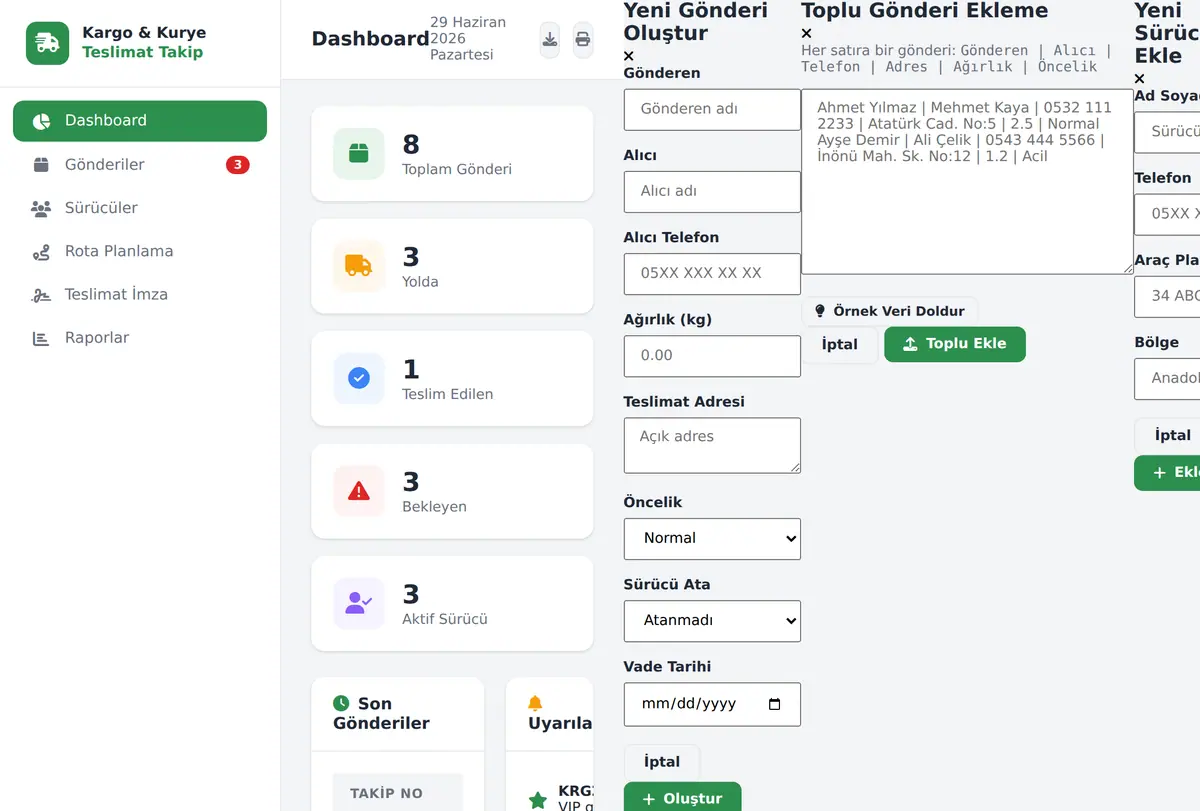This screenshot has width=1200, height=811.
Task: Click the green Toplu Ekle button
Action: click(955, 344)
